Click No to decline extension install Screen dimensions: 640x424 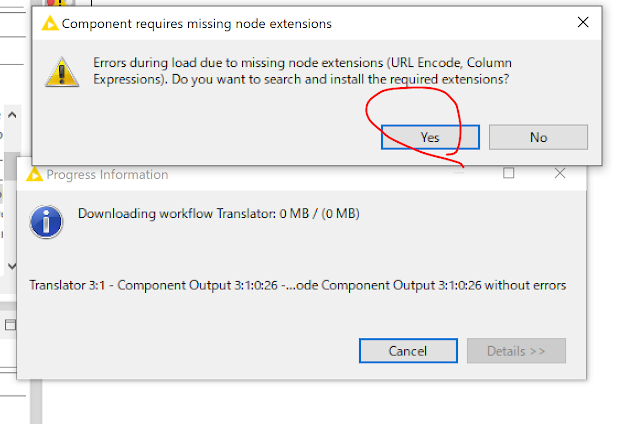click(538, 137)
